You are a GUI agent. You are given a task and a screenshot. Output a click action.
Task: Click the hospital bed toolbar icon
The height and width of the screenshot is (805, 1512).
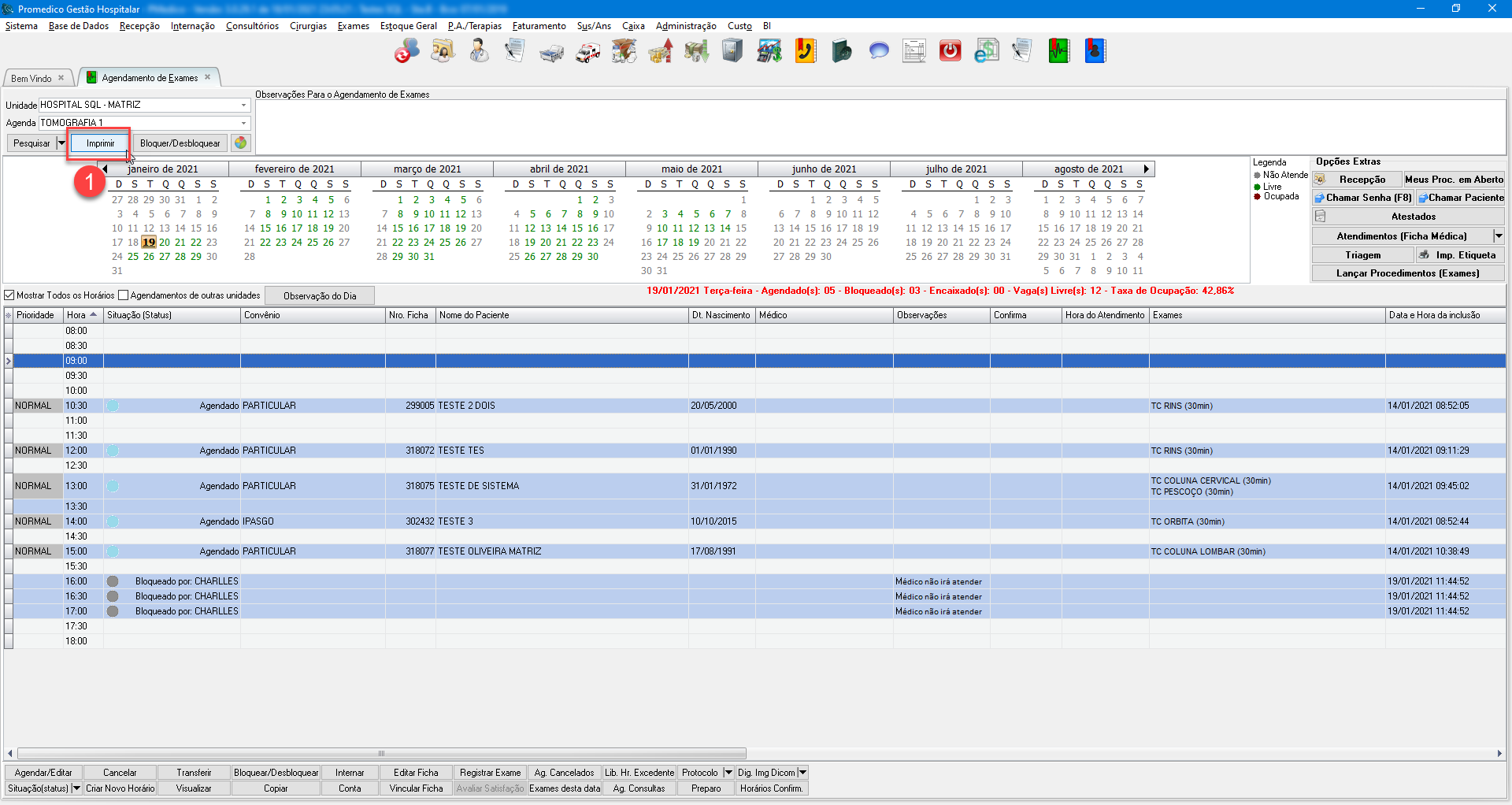click(551, 52)
